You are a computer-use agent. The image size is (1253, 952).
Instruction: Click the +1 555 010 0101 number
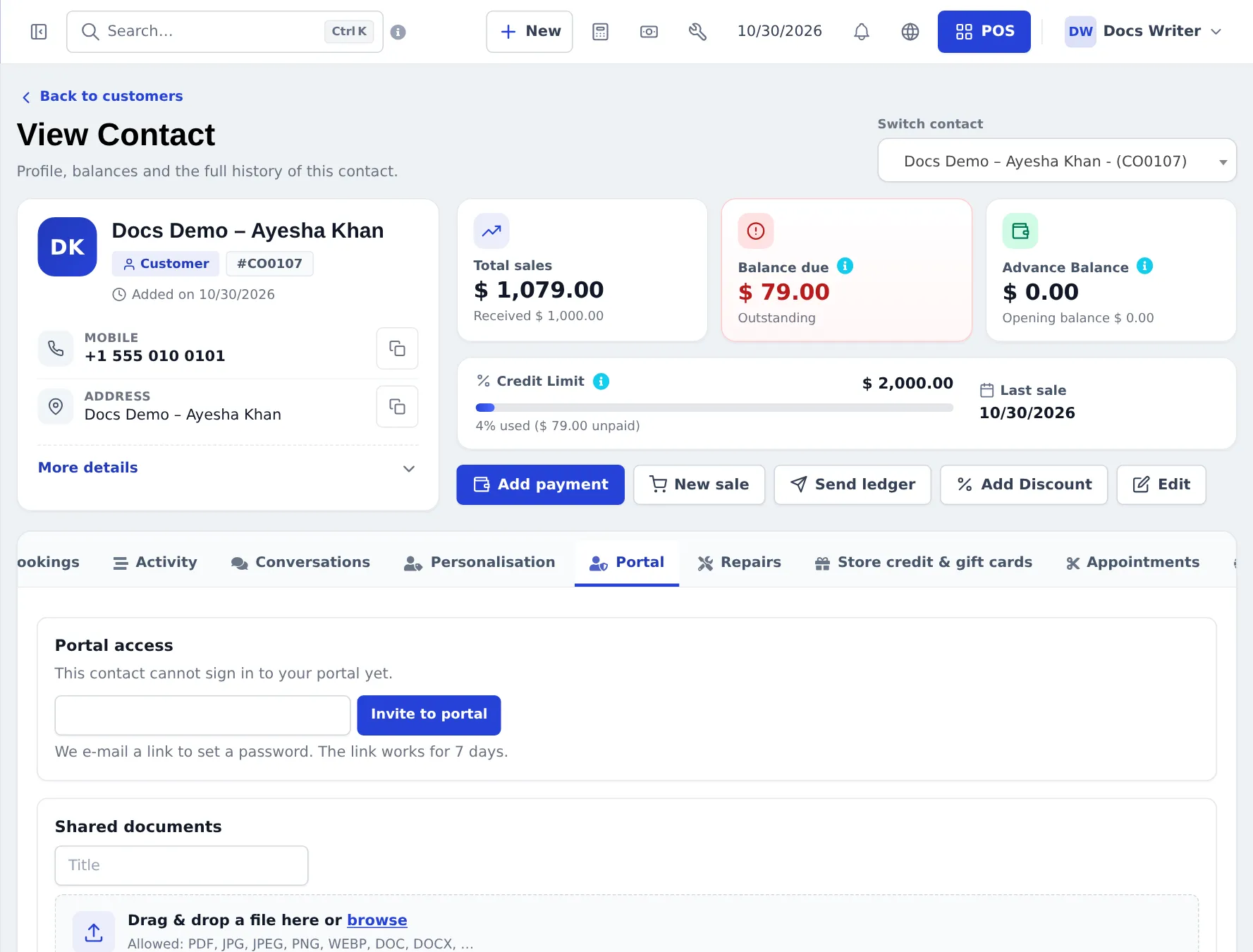click(154, 356)
